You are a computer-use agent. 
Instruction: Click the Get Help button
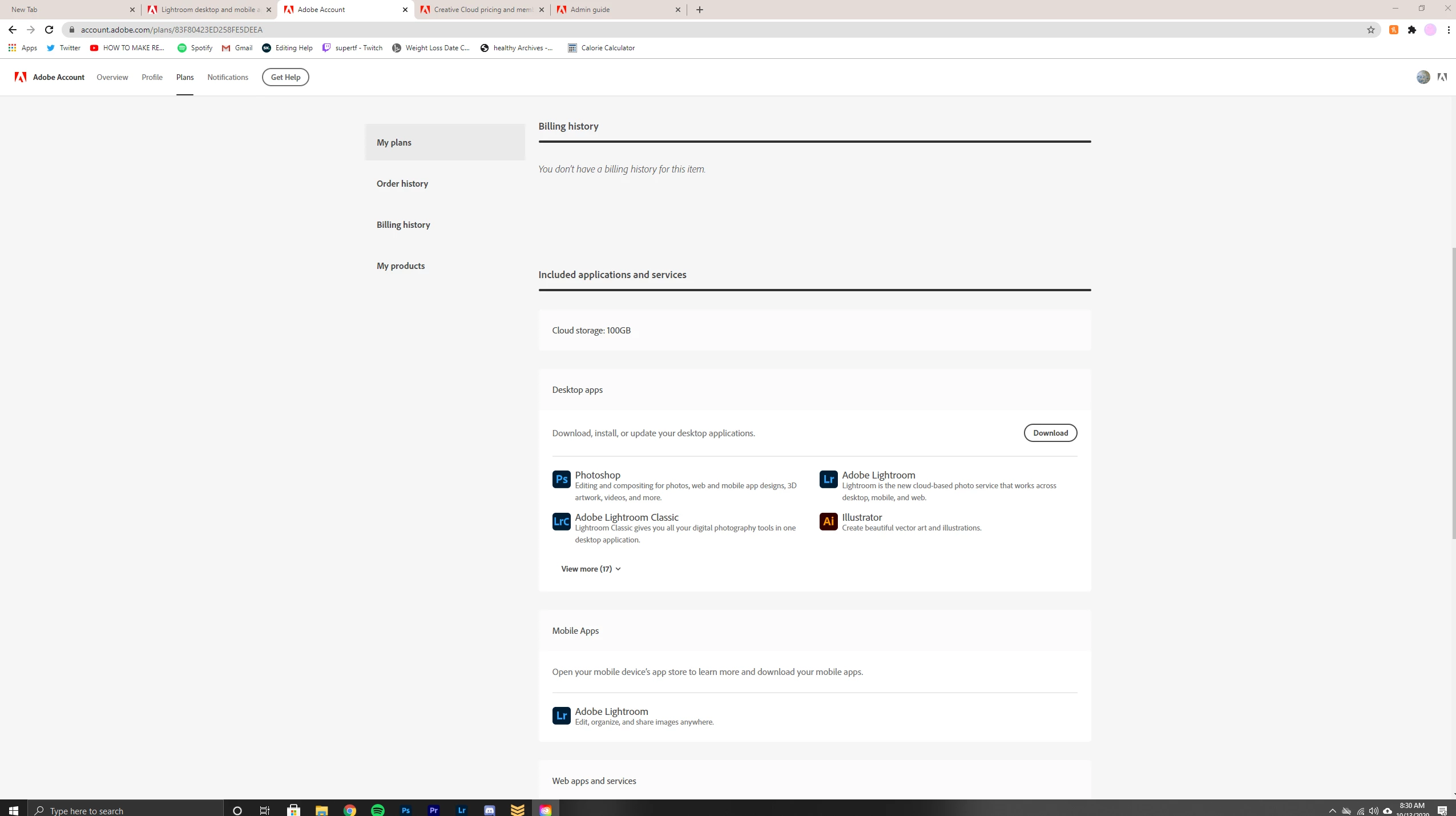pyautogui.click(x=285, y=77)
